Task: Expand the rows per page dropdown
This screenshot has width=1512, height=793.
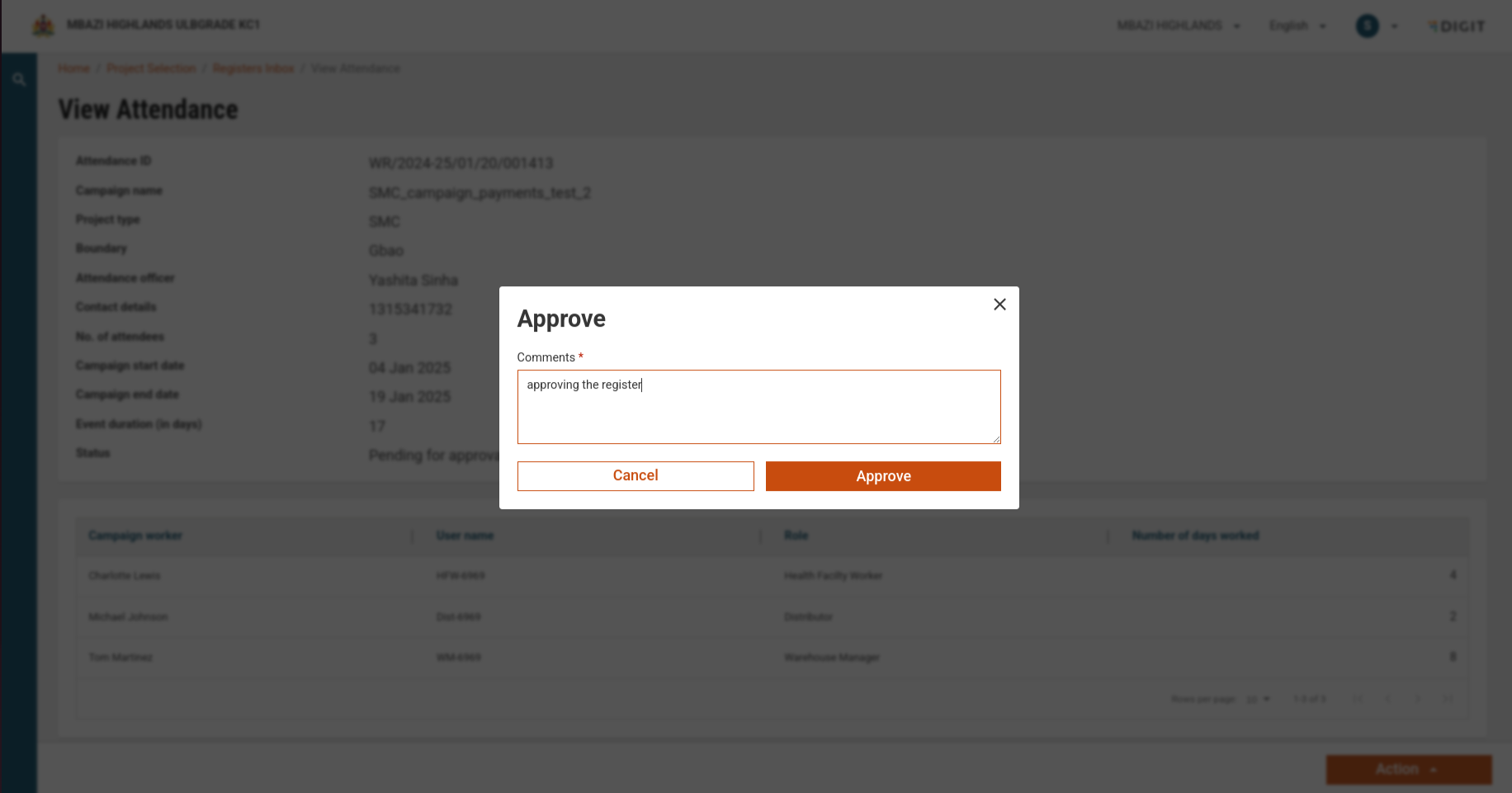Action: pos(1258,699)
